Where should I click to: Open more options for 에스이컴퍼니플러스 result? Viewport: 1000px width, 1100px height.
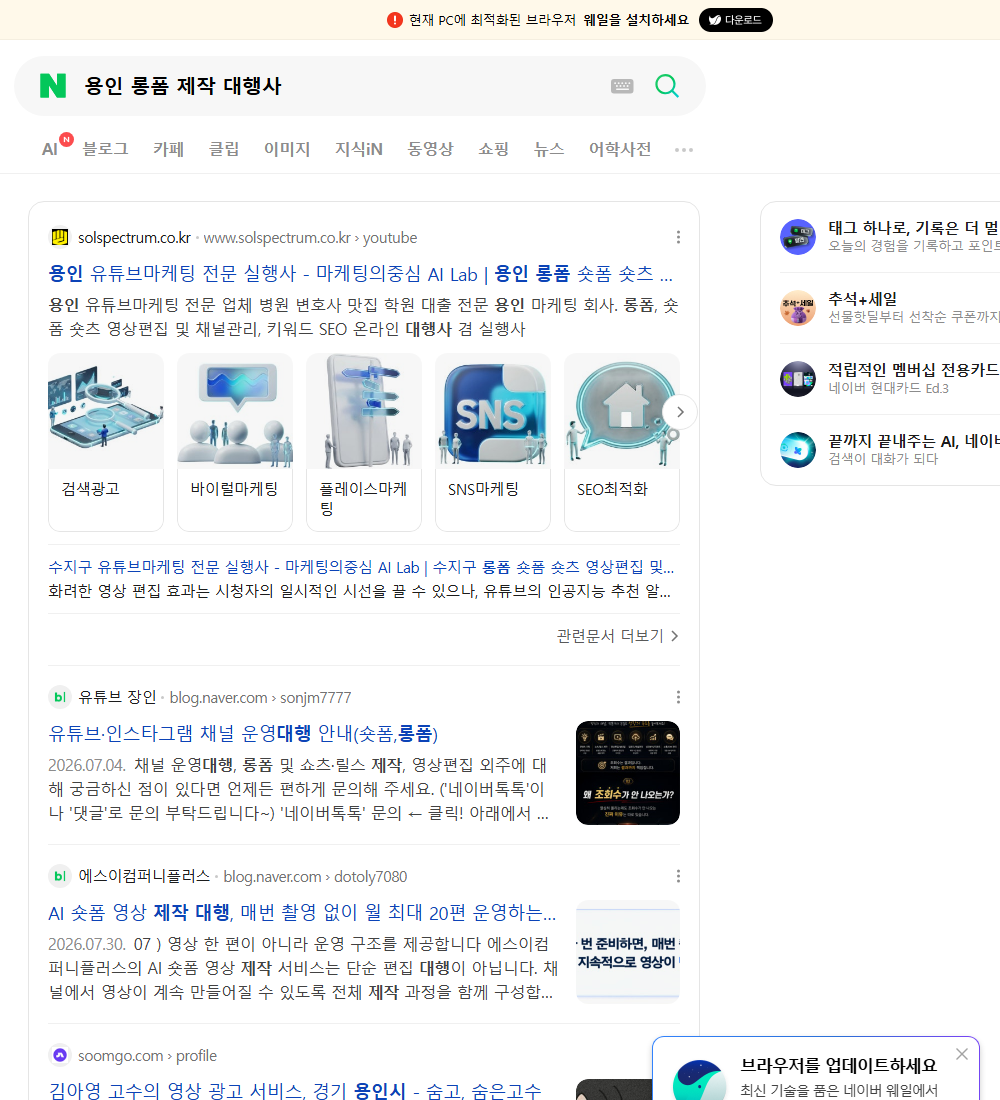pyautogui.click(x=678, y=876)
